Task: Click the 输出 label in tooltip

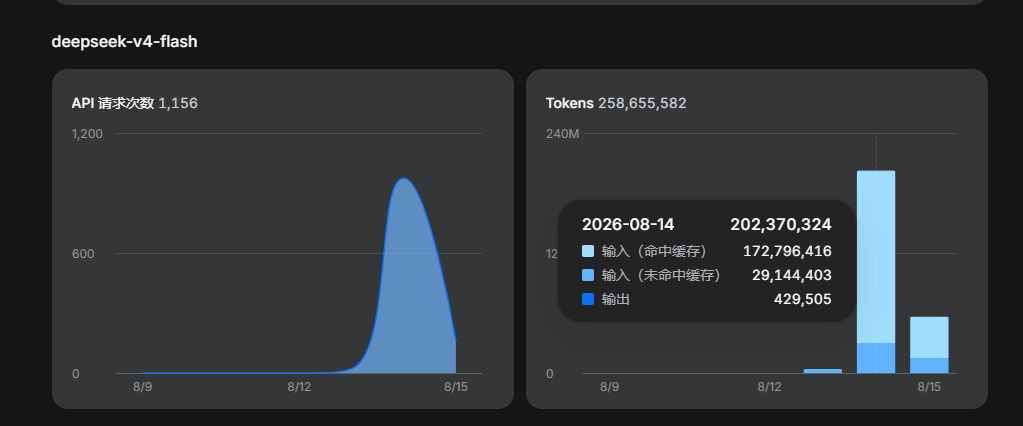Action: pyautogui.click(x=615, y=299)
